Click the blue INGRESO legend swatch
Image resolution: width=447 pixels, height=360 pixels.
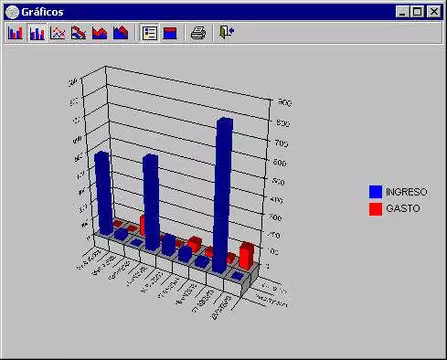[x=375, y=192]
